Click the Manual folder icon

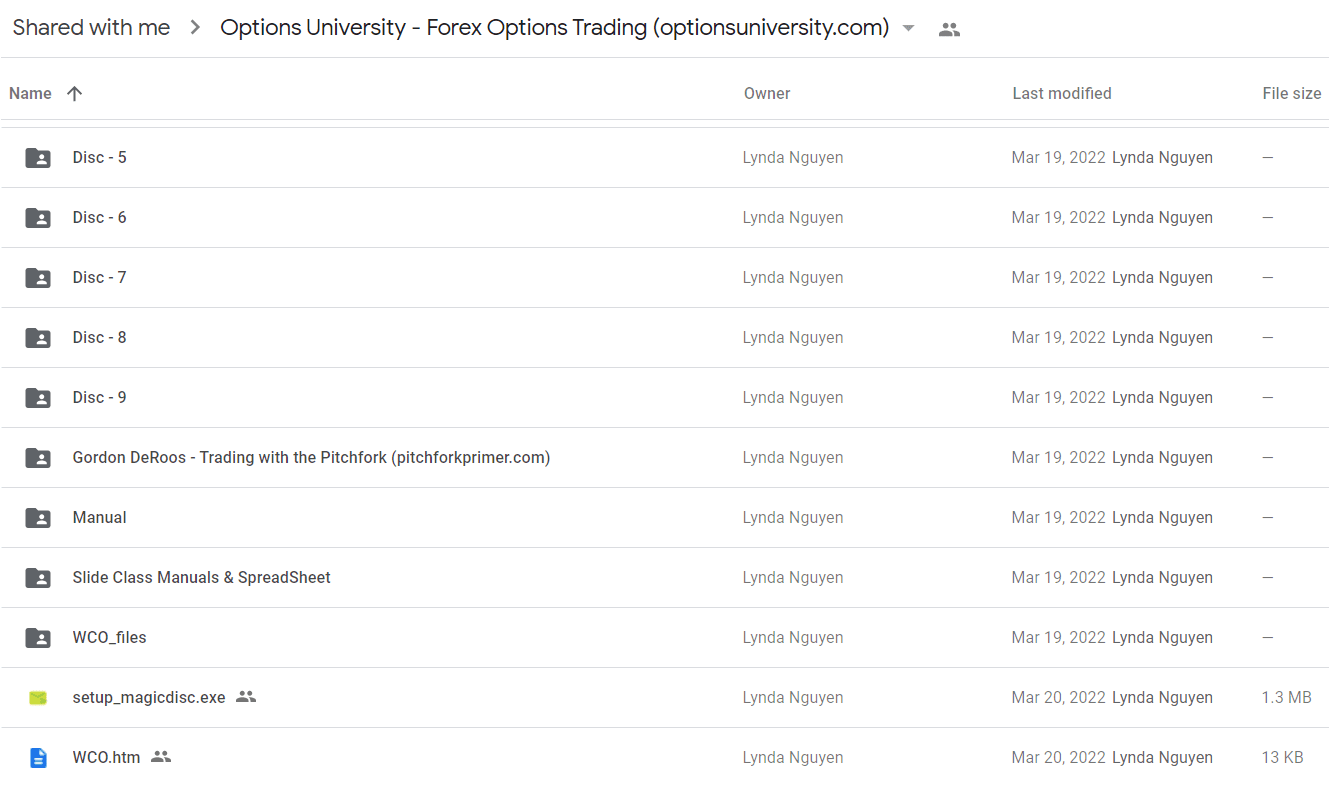38,517
